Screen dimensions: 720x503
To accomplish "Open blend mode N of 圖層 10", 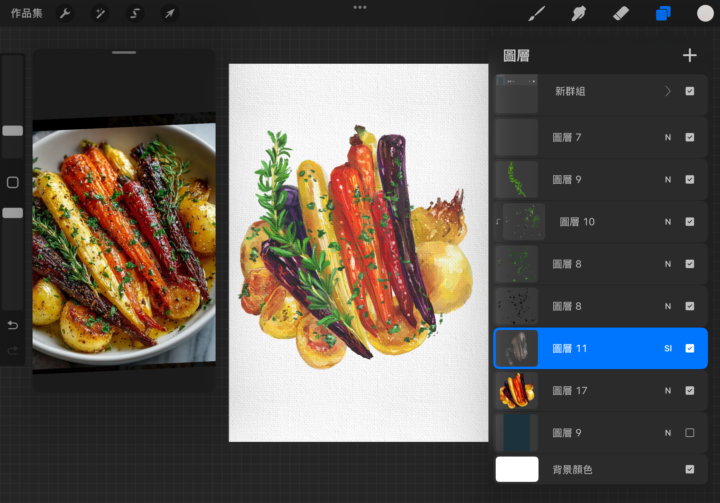I will click(668, 222).
